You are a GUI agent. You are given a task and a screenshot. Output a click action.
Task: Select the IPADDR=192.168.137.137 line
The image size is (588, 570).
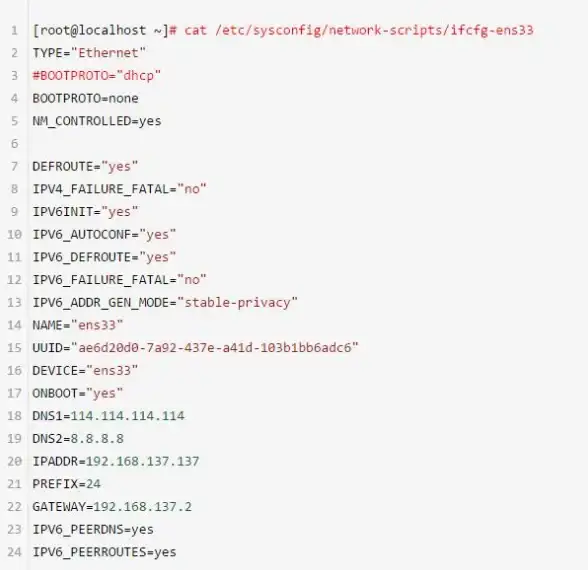tap(116, 461)
